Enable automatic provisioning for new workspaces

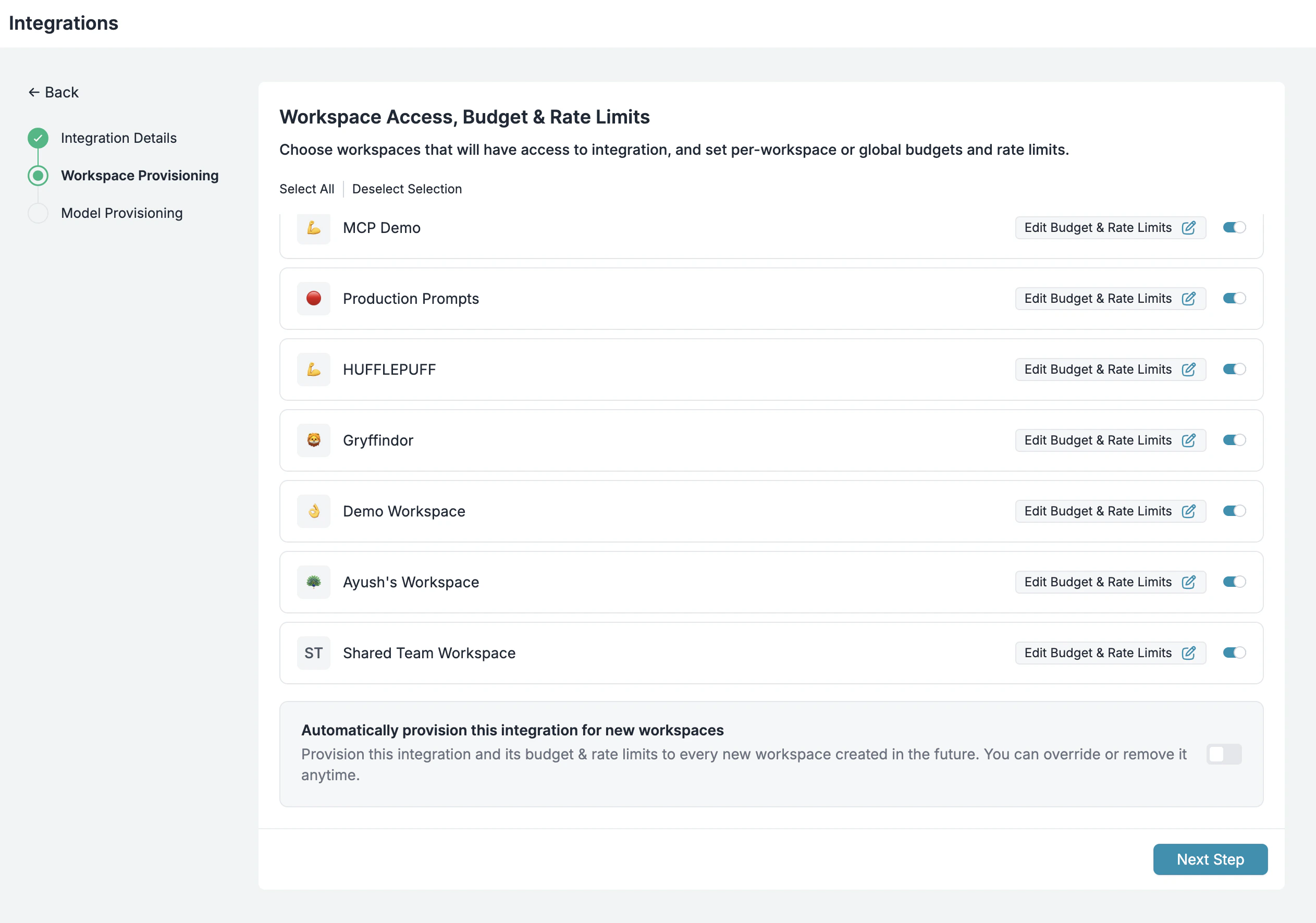(1224, 755)
